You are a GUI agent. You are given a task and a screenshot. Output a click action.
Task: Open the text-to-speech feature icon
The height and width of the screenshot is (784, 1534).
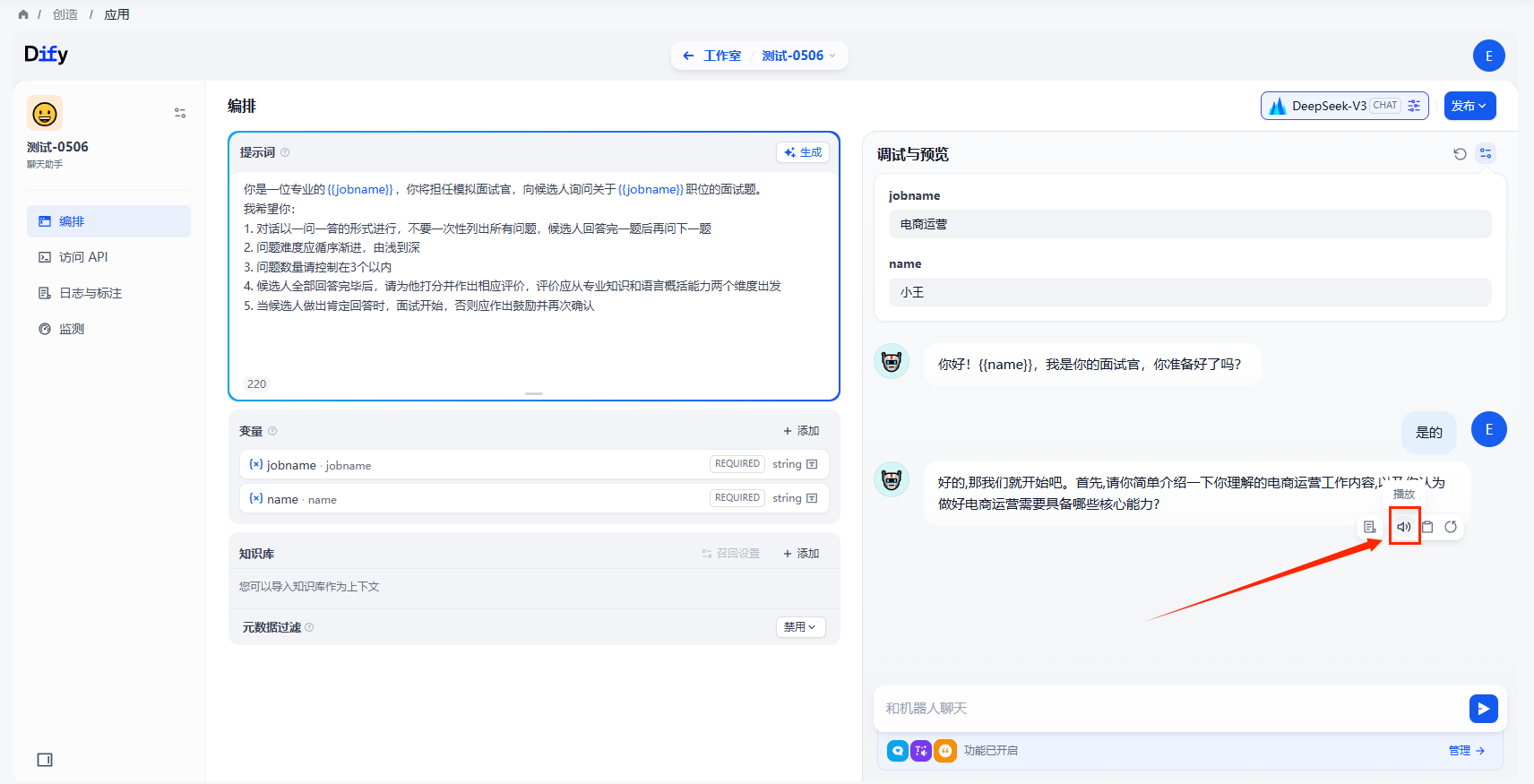[x=921, y=751]
